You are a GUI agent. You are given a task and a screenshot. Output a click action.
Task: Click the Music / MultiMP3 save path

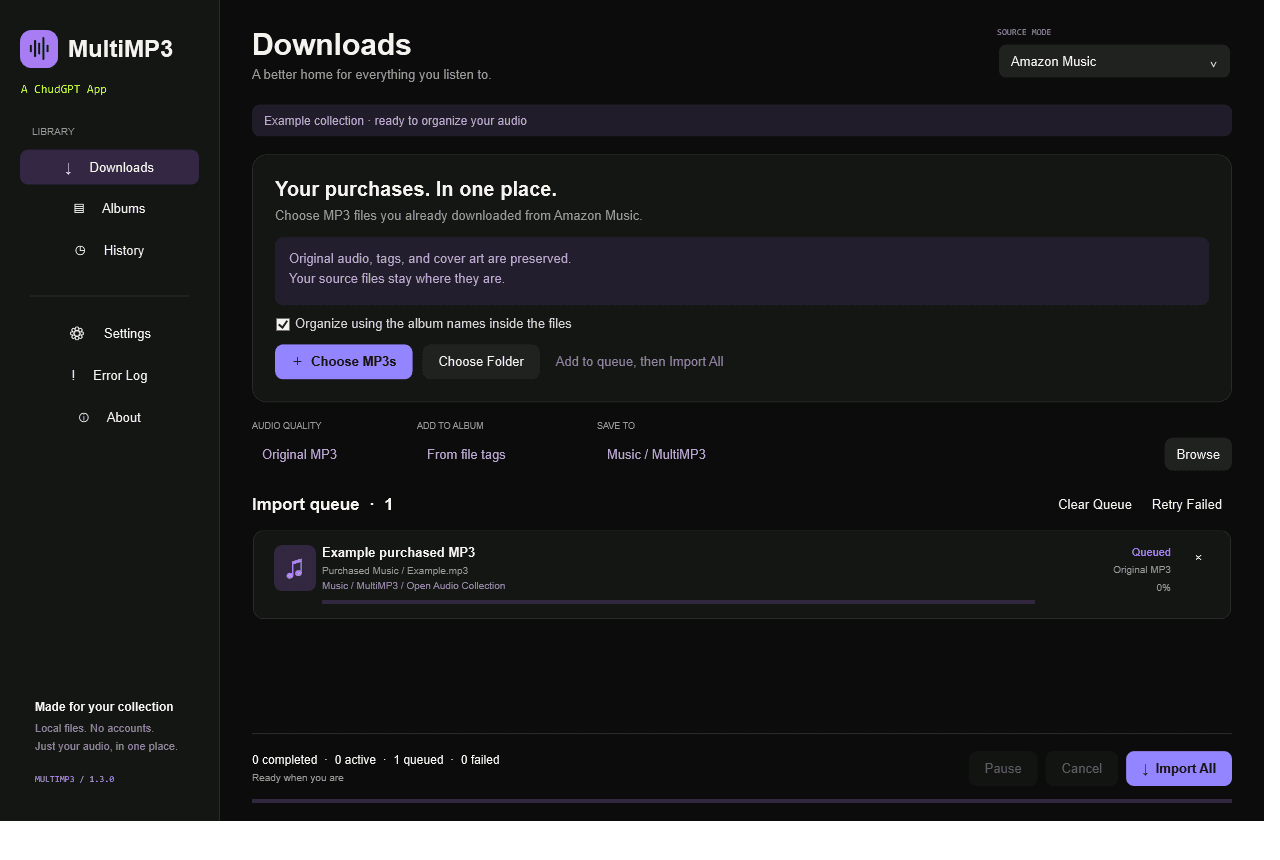click(656, 455)
